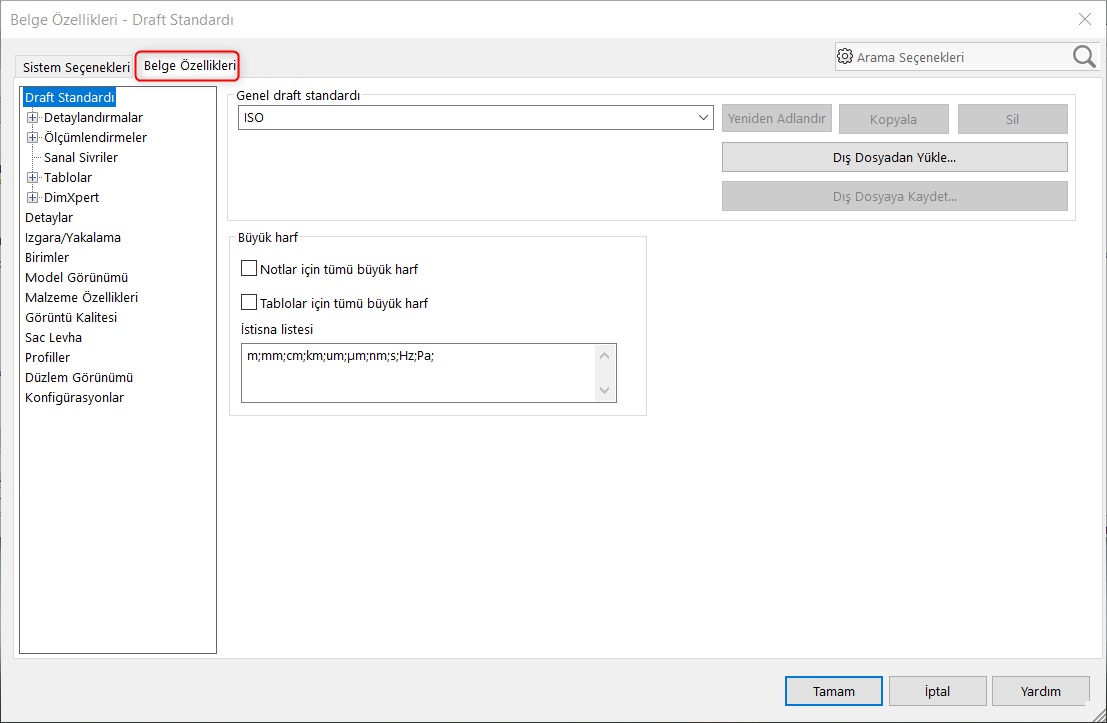Select the Detaylandırmalar tree item label

pos(93,117)
